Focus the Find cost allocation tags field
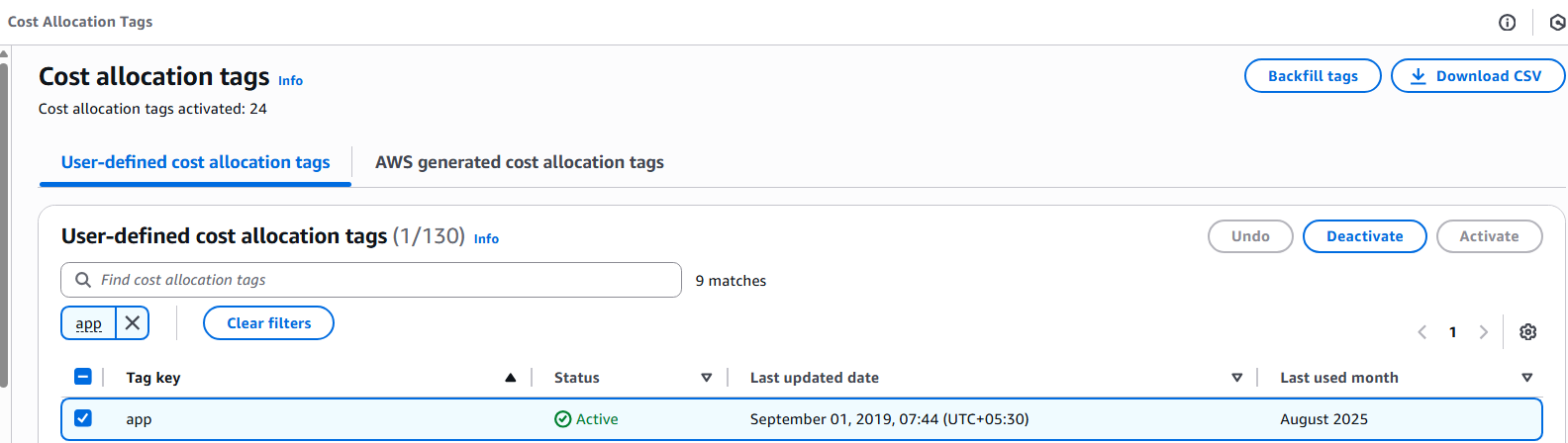Image resolution: width=1568 pixels, height=443 pixels. click(x=386, y=280)
